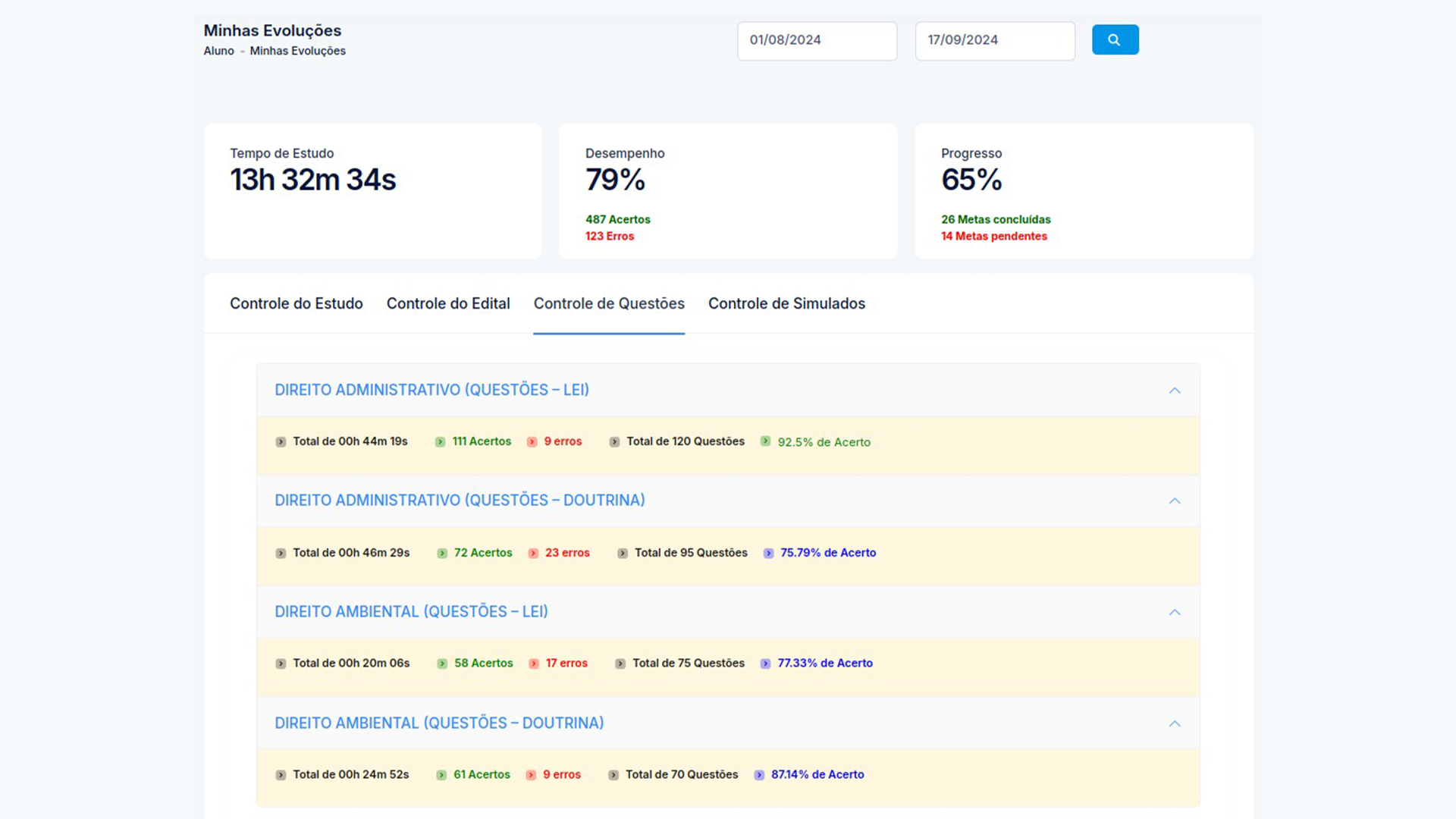The height and width of the screenshot is (819, 1456).
Task: Collapse Direito Ambiental (Questões – Lei) chevron
Action: pyautogui.click(x=1175, y=612)
